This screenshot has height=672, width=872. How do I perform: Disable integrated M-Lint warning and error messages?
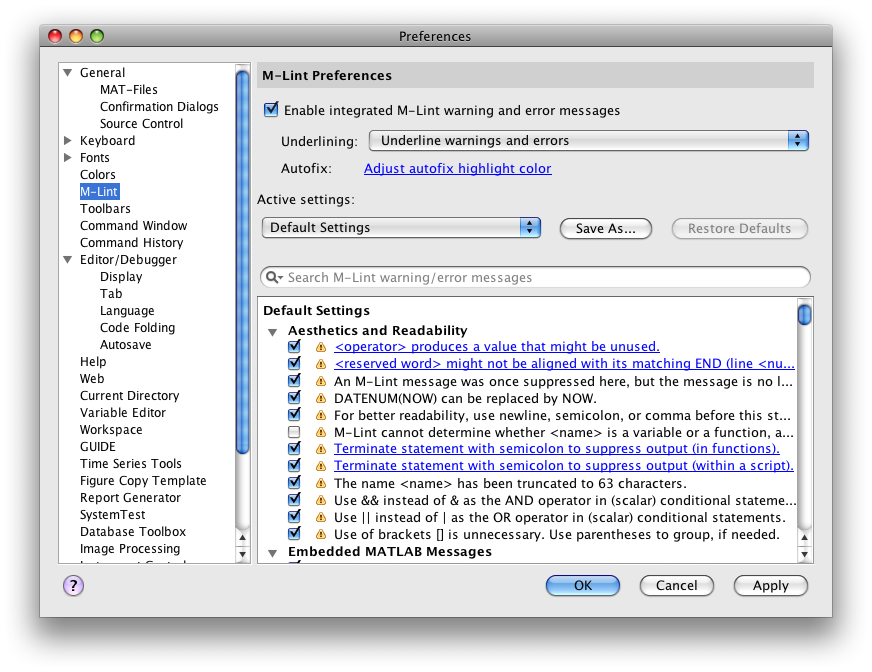coord(271,111)
